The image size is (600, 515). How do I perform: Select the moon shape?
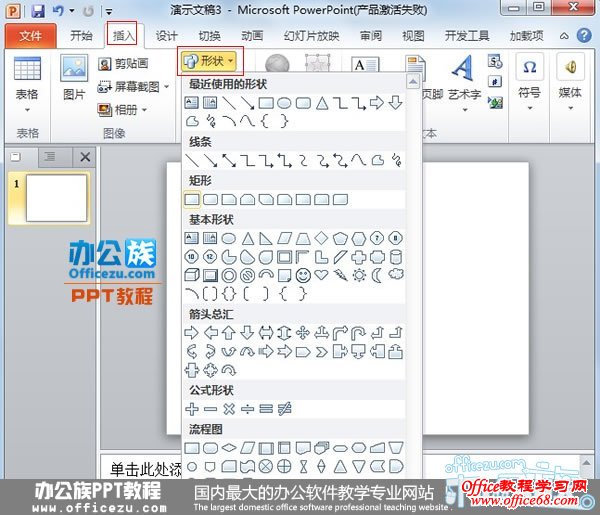point(377,275)
